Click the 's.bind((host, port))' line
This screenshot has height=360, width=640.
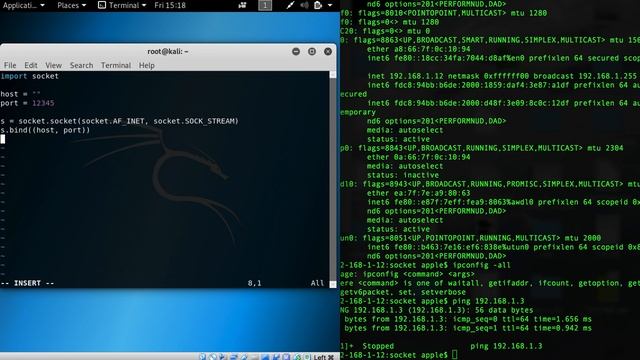[x=45, y=130]
